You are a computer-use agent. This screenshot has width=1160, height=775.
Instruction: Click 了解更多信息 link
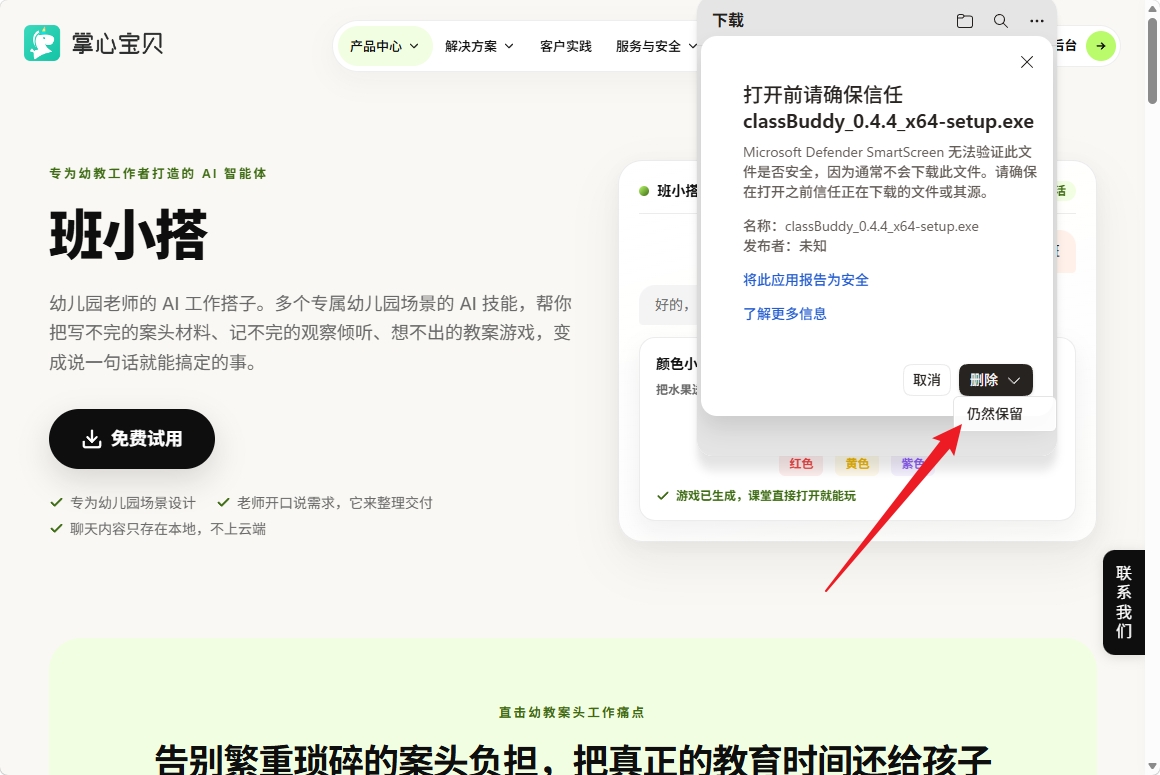coord(784,314)
